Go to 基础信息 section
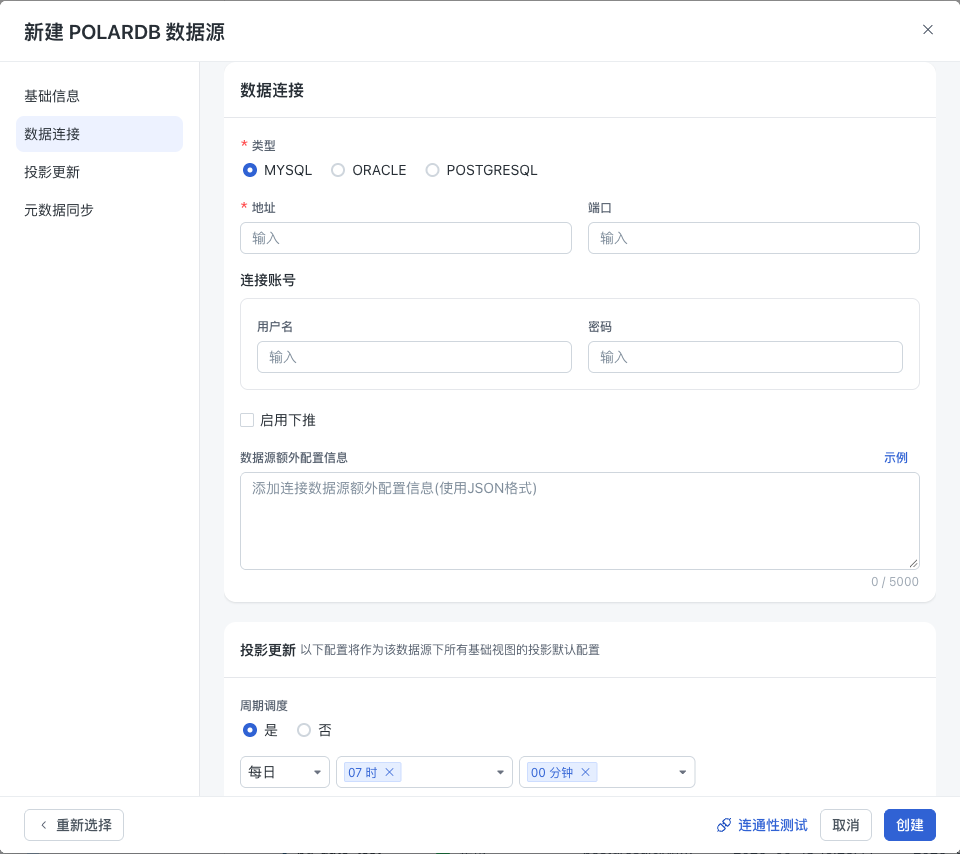Viewport: 960px width, 854px height. (x=99, y=96)
